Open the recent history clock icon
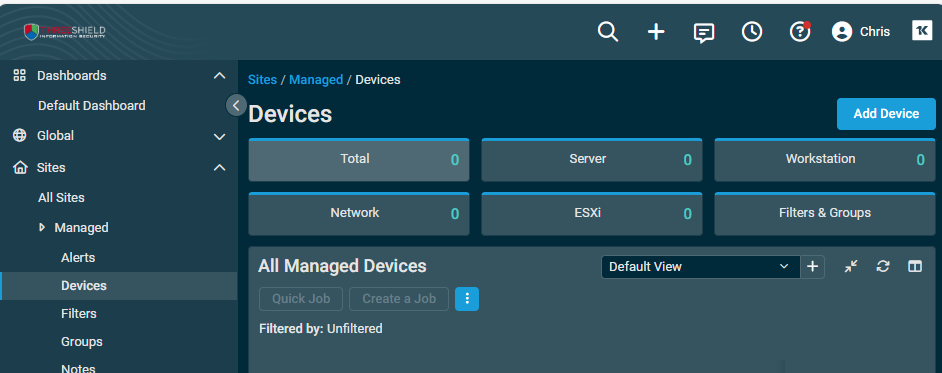The height and width of the screenshot is (373, 942). coord(752,31)
